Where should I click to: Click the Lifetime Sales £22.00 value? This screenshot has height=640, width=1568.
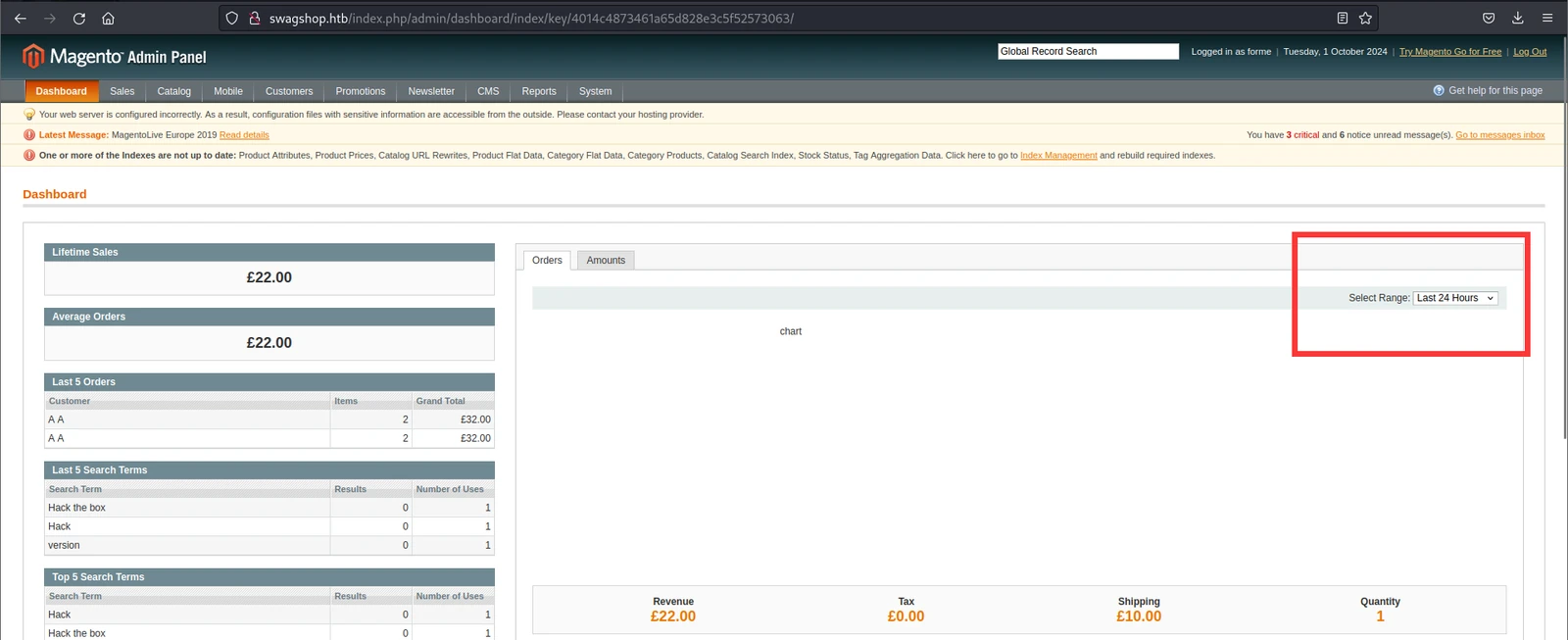tap(269, 277)
